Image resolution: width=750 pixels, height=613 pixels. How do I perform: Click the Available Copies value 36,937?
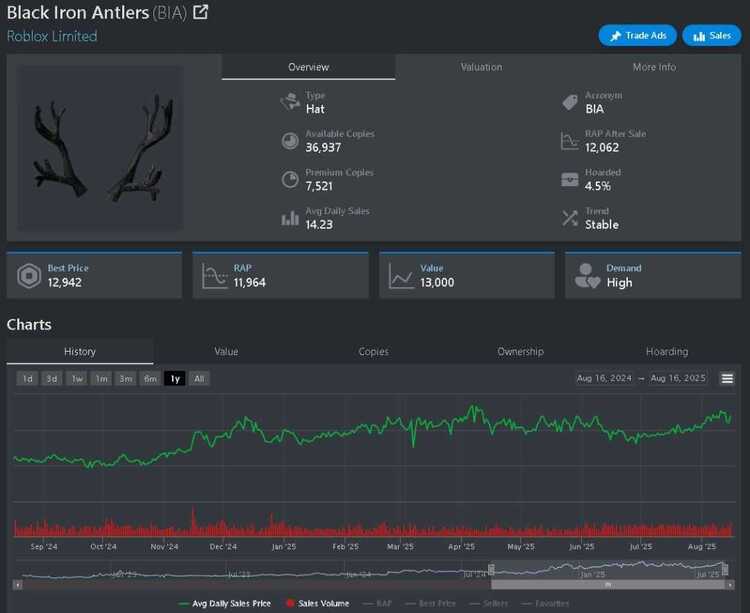[323, 148]
